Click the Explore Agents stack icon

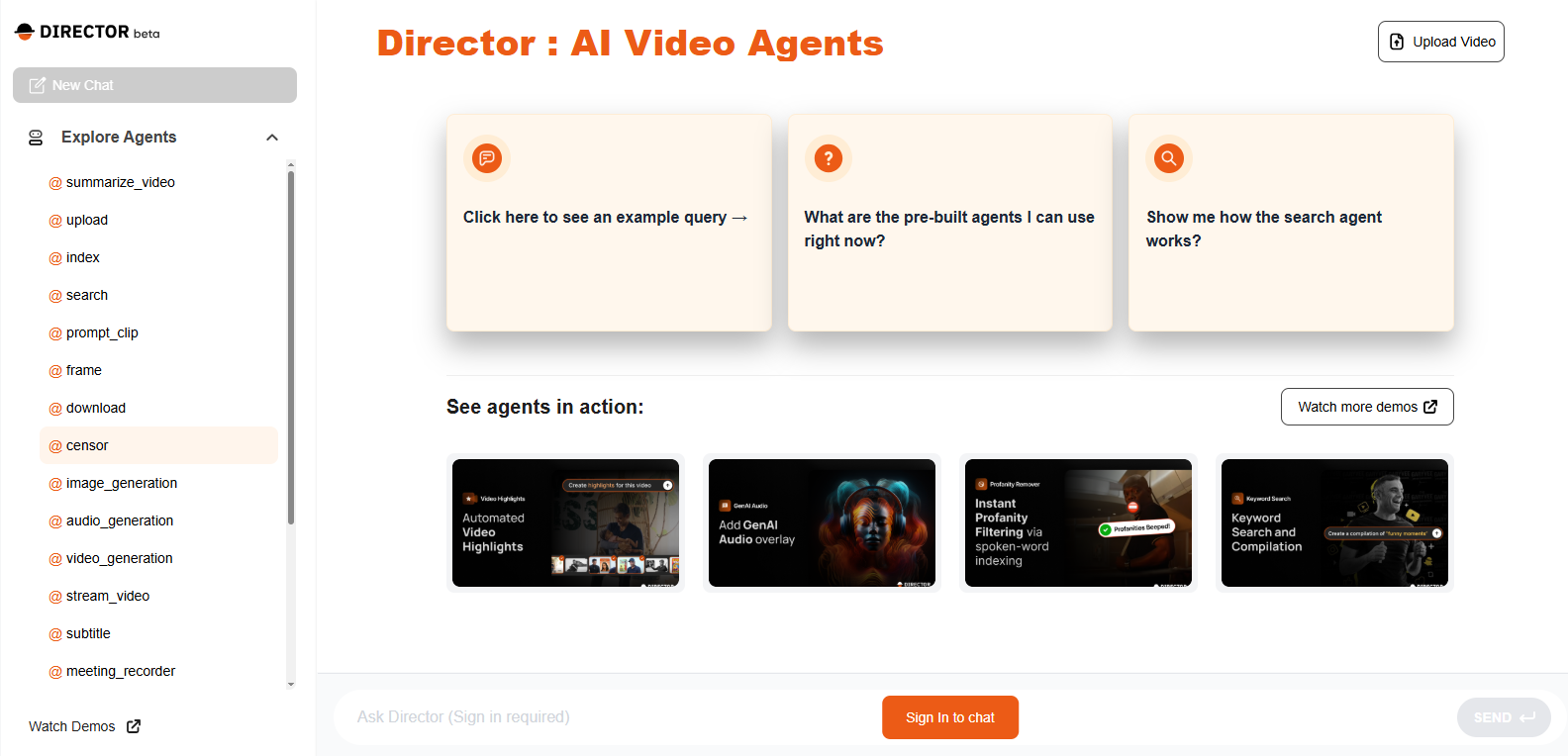tap(36, 138)
